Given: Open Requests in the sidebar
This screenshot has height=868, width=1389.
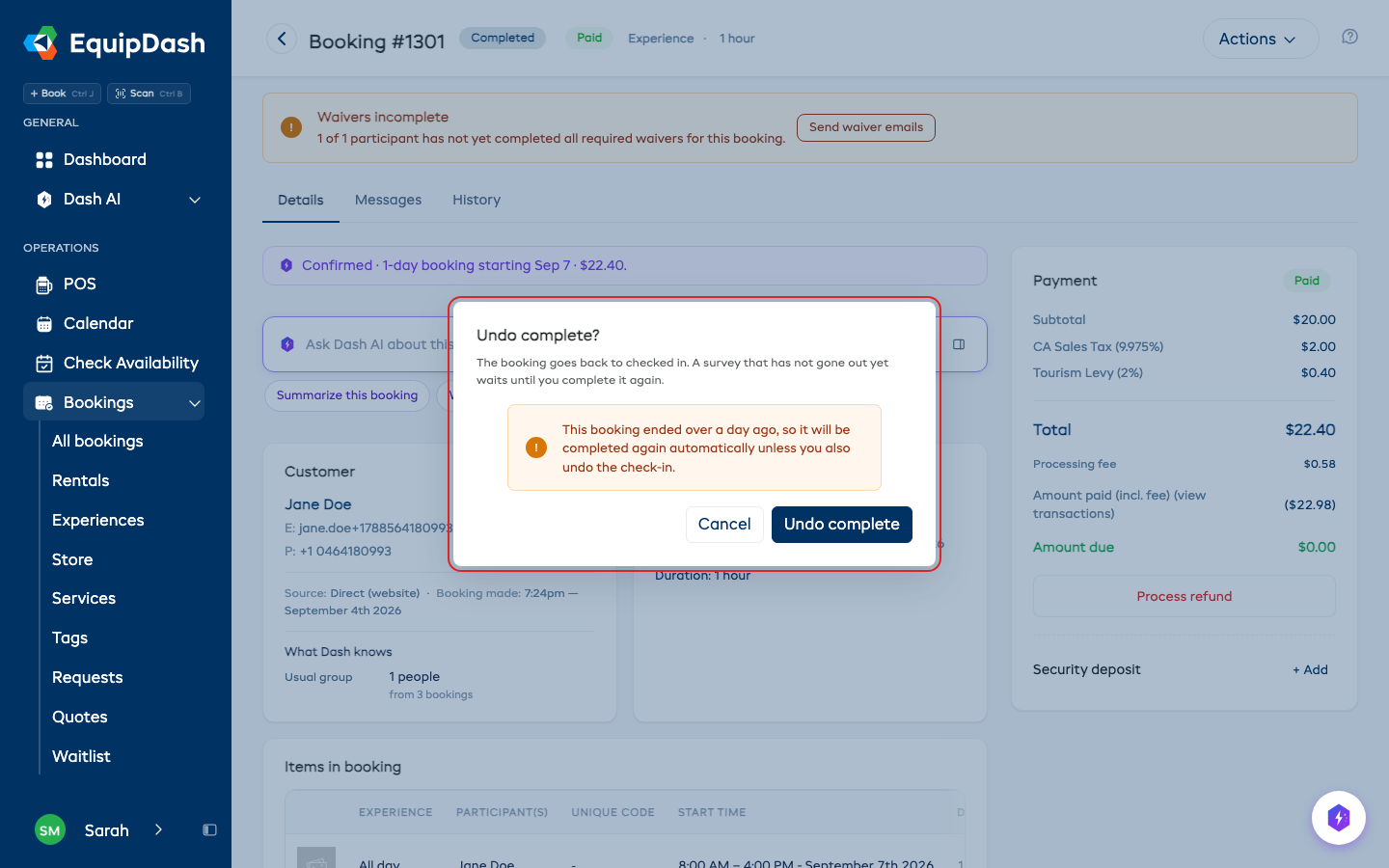Looking at the screenshot, I should tap(88, 677).
